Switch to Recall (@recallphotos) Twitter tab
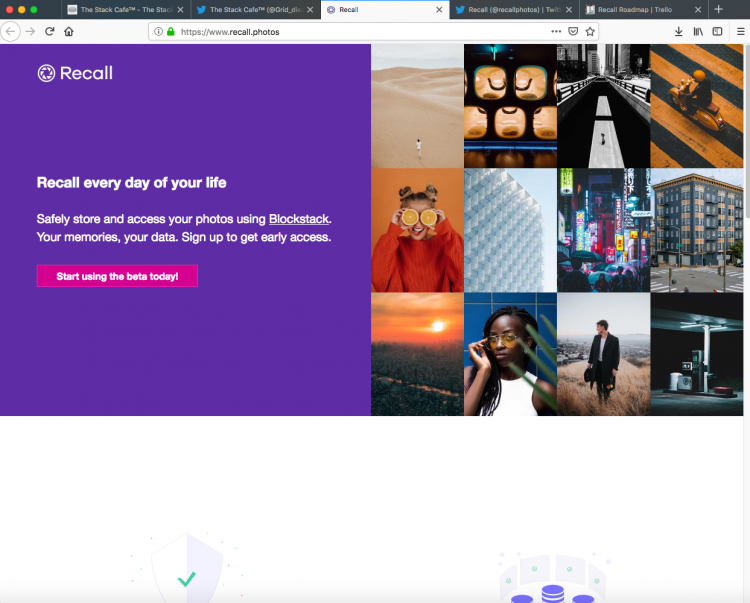 click(x=514, y=10)
